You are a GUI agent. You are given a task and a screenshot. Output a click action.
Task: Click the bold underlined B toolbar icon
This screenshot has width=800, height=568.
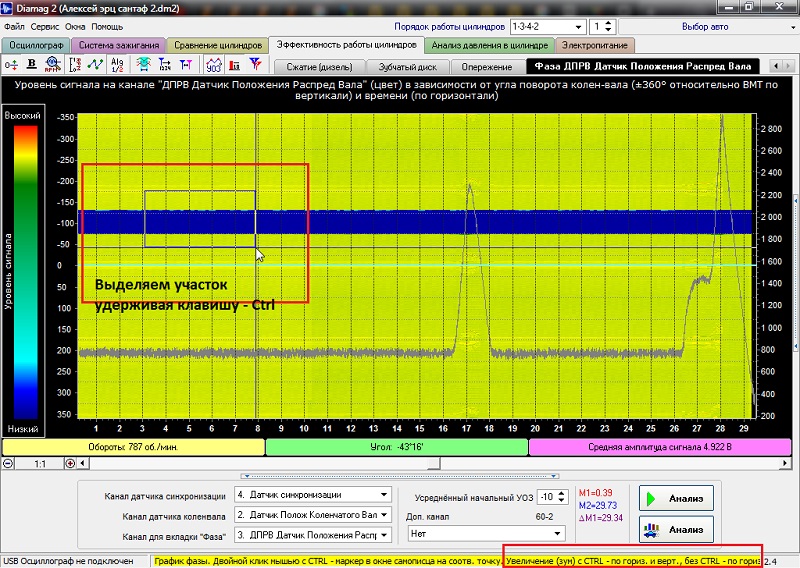tap(32, 64)
